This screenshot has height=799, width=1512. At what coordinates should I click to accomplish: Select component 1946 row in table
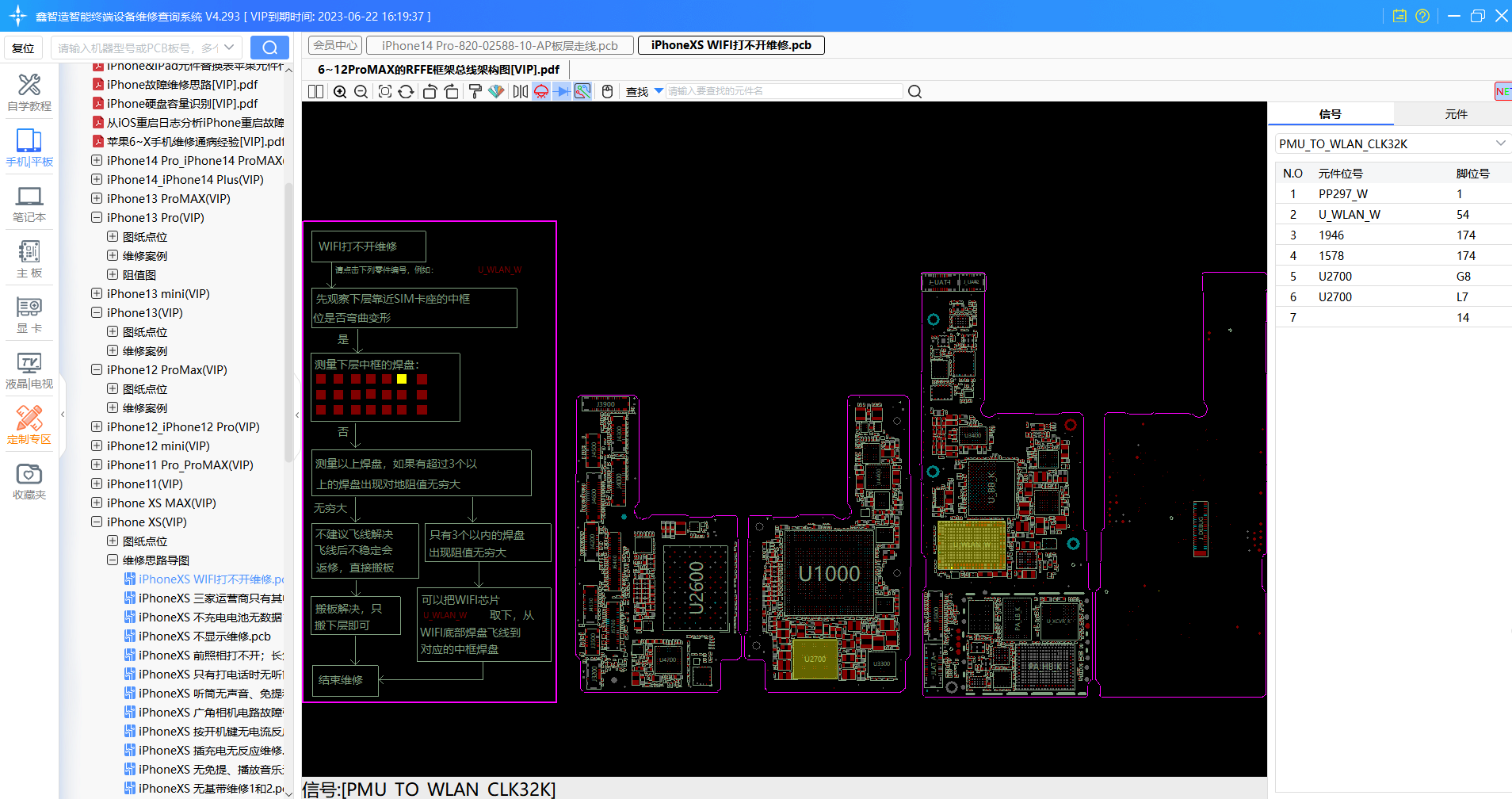(x=1393, y=235)
